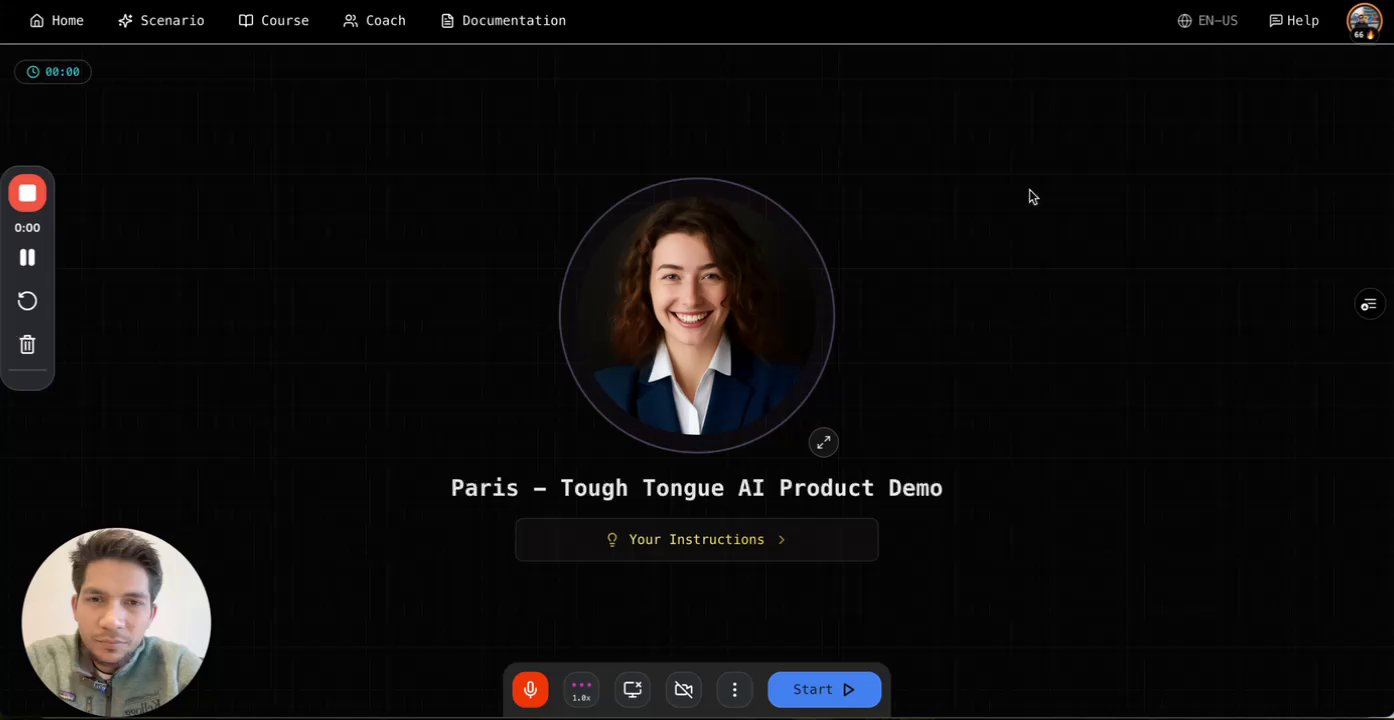
Task: Open the three-dot more options menu
Action: tap(735, 689)
